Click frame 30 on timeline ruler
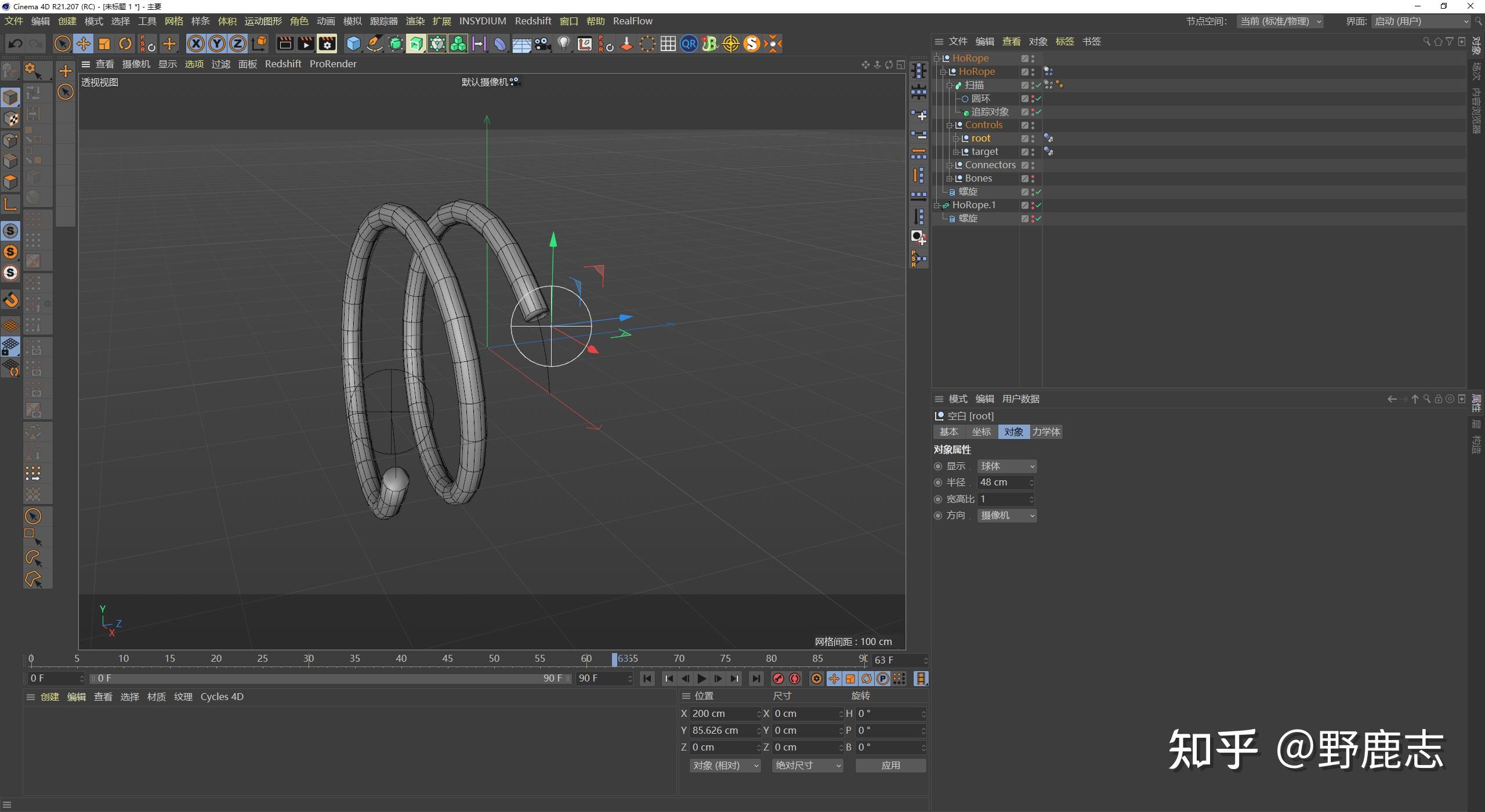Image resolution: width=1485 pixels, height=812 pixels. tap(309, 659)
